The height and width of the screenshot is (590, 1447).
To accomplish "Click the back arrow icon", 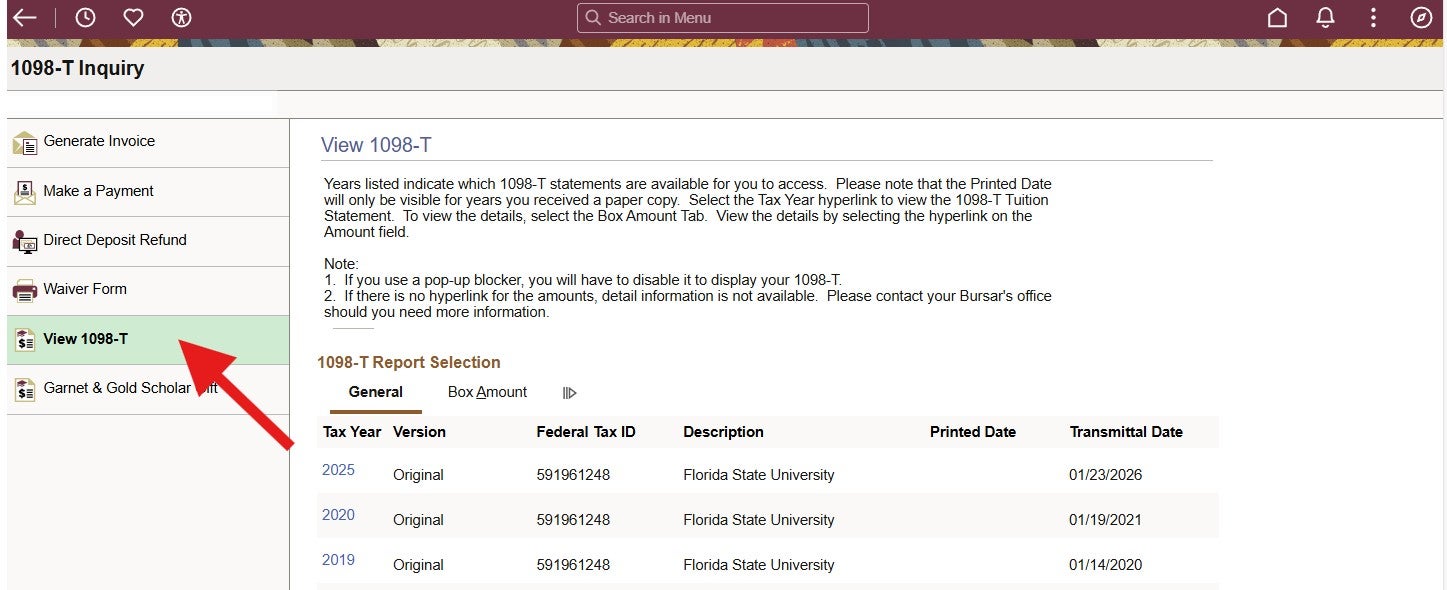I will click(24, 18).
